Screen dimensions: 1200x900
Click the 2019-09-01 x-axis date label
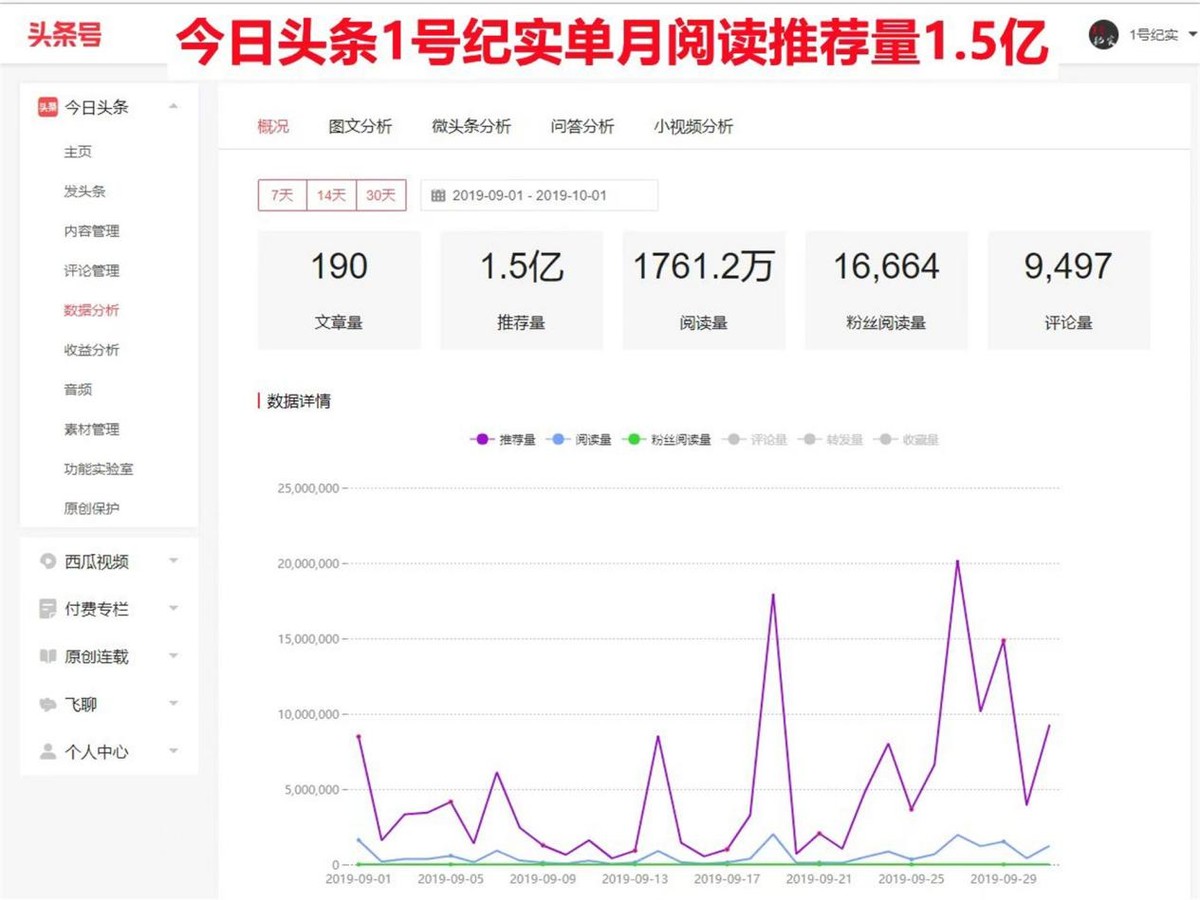pos(359,880)
